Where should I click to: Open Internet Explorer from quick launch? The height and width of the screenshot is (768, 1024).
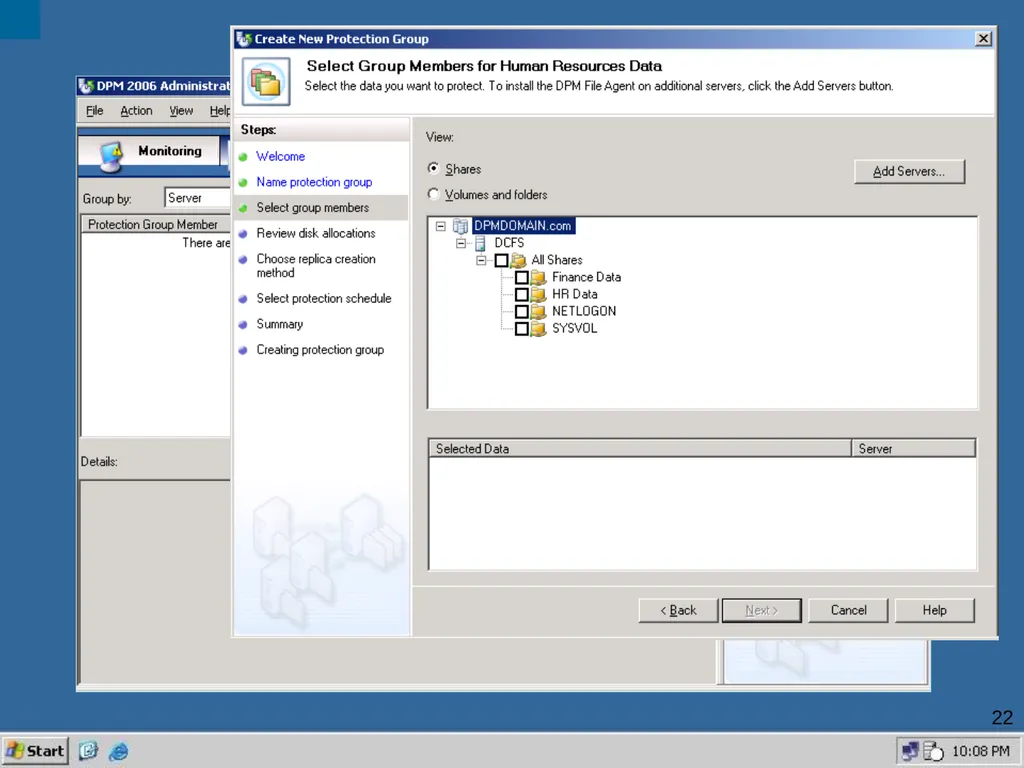pos(119,751)
